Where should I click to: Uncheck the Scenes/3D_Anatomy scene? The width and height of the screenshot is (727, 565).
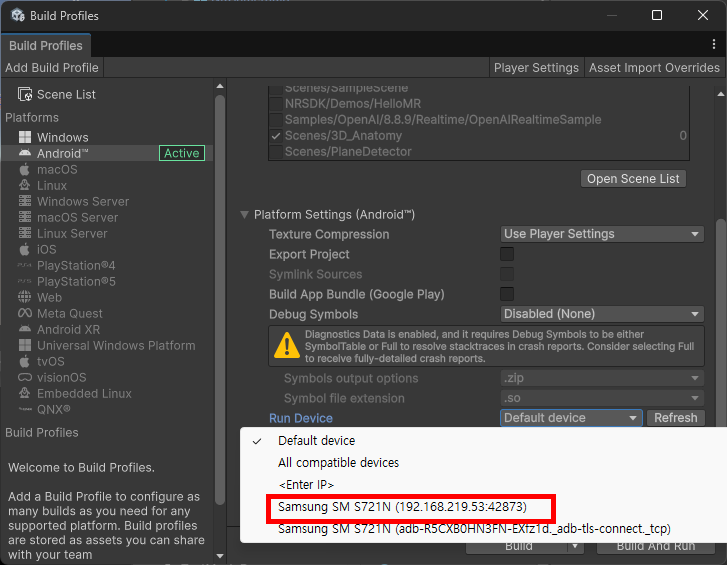pyautogui.click(x=276, y=136)
